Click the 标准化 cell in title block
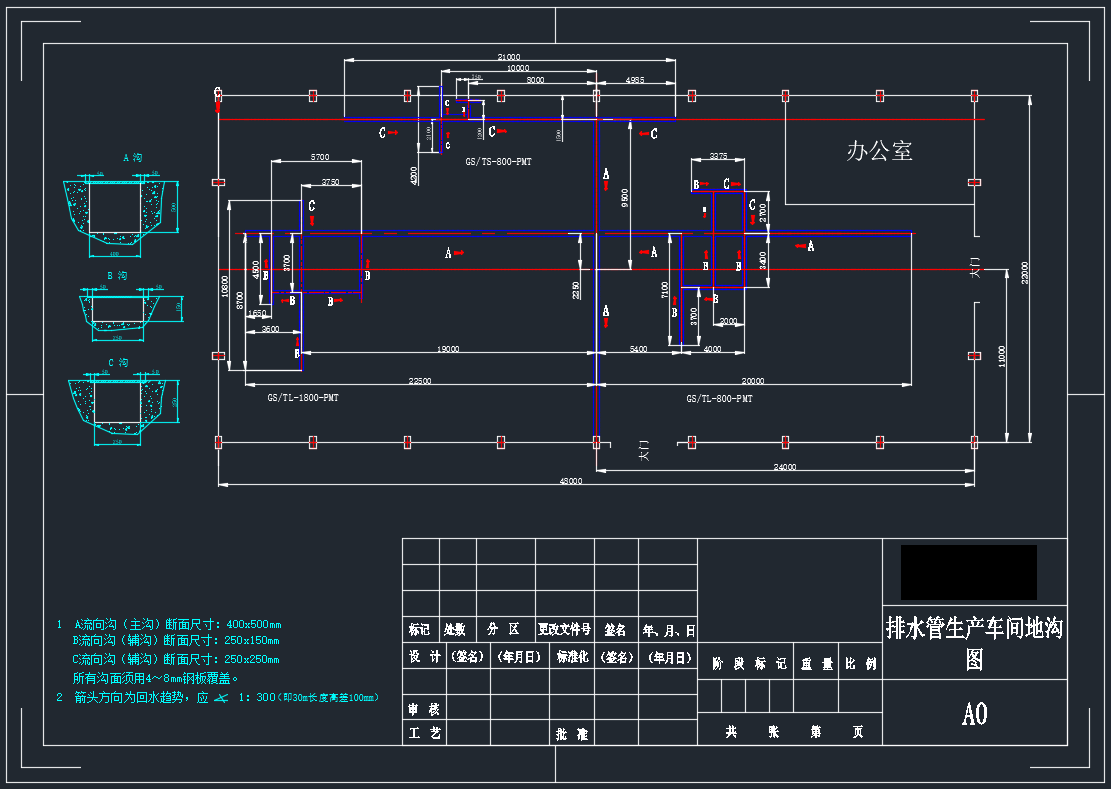This screenshot has width=1111, height=789. (x=571, y=657)
